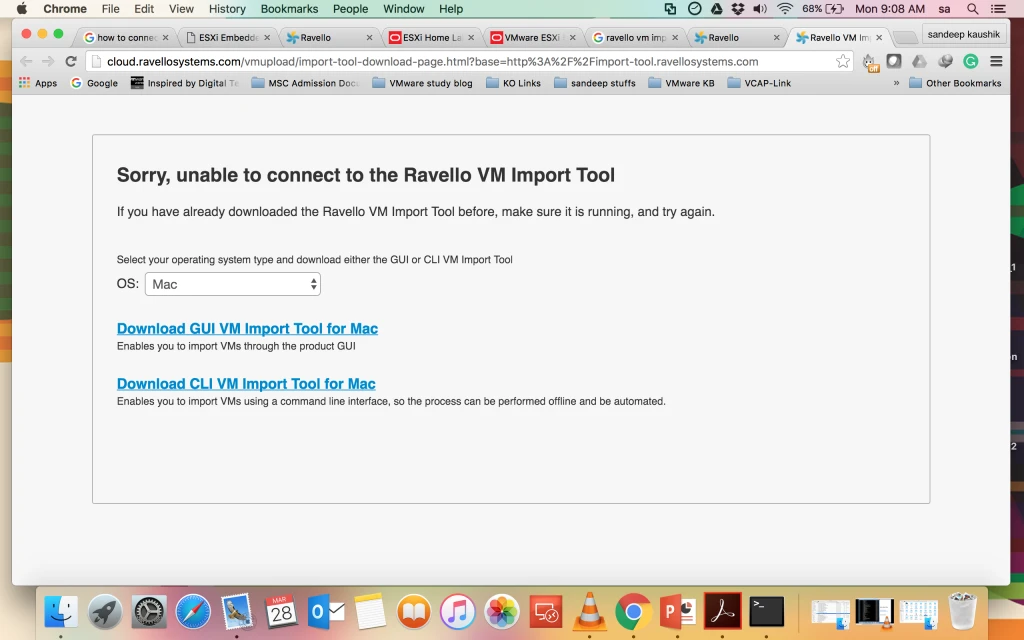Viewport: 1024px width, 640px height.
Task: Open the Chrome menu in menu bar
Action: pos(65,9)
